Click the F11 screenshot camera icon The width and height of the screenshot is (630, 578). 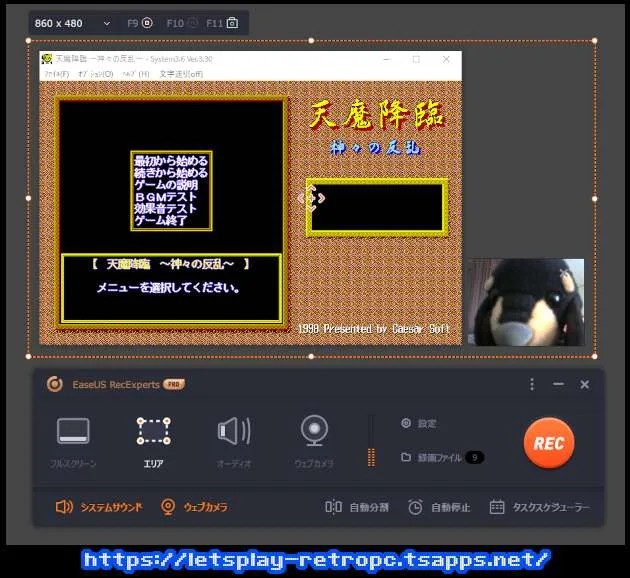(232, 23)
